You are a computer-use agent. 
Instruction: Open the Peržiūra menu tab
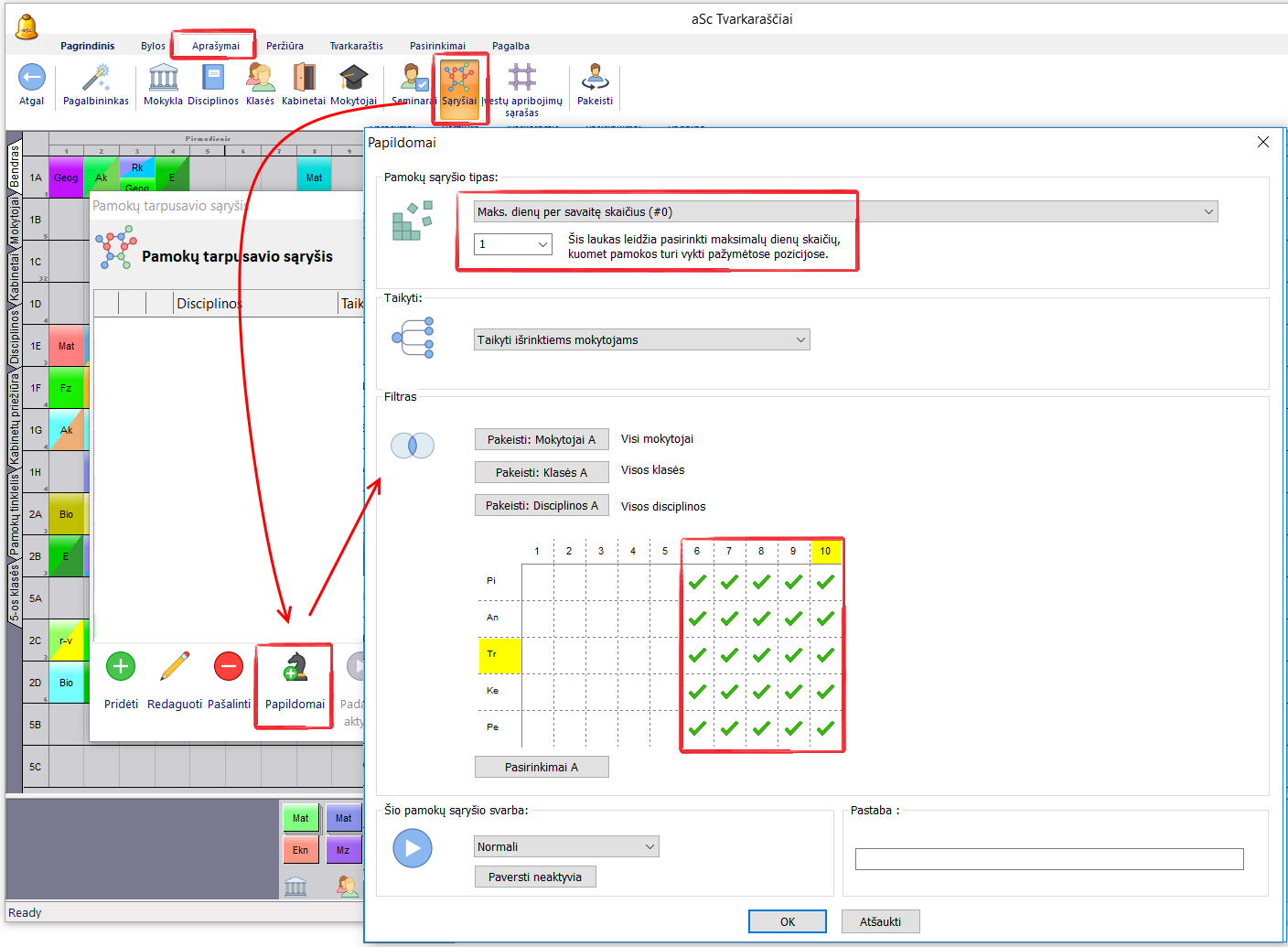284,46
